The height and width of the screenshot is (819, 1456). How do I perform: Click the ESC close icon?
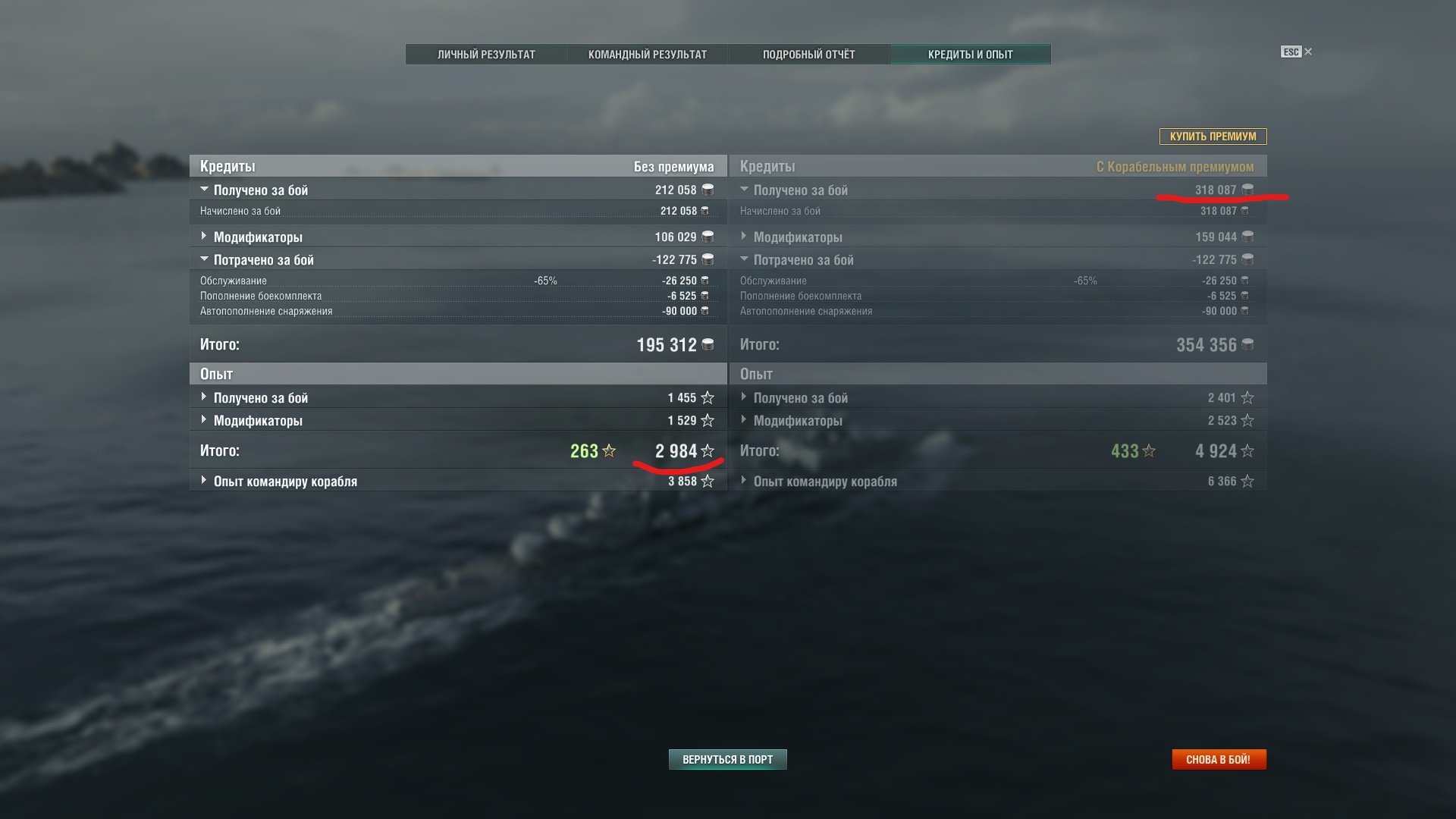coord(1307,52)
